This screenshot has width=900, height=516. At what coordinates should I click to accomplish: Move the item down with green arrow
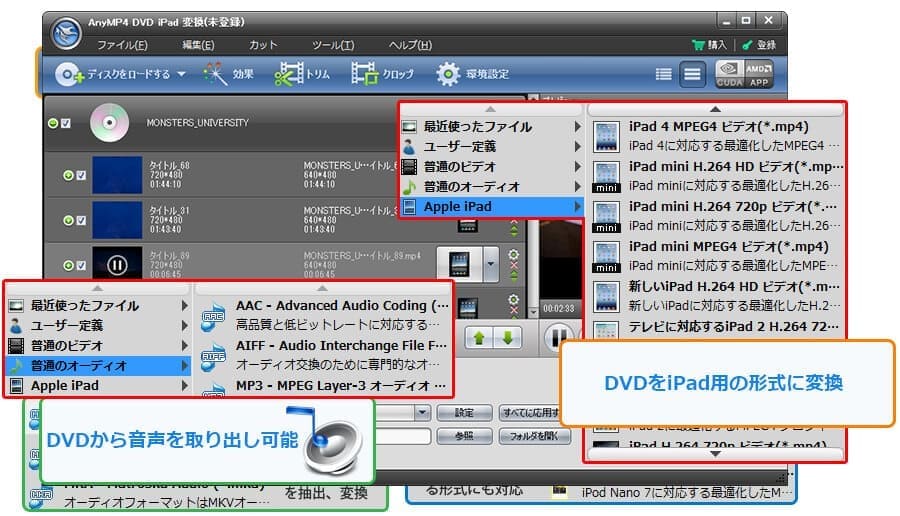coord(507,338)
